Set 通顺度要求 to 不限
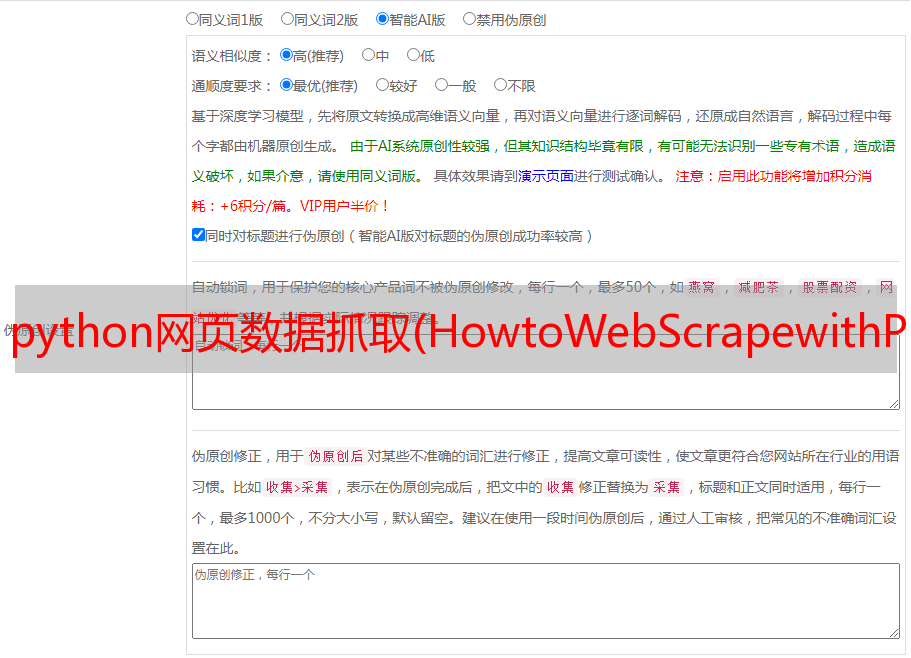Screen dimensions: 911x658 [x=500, y=85]
